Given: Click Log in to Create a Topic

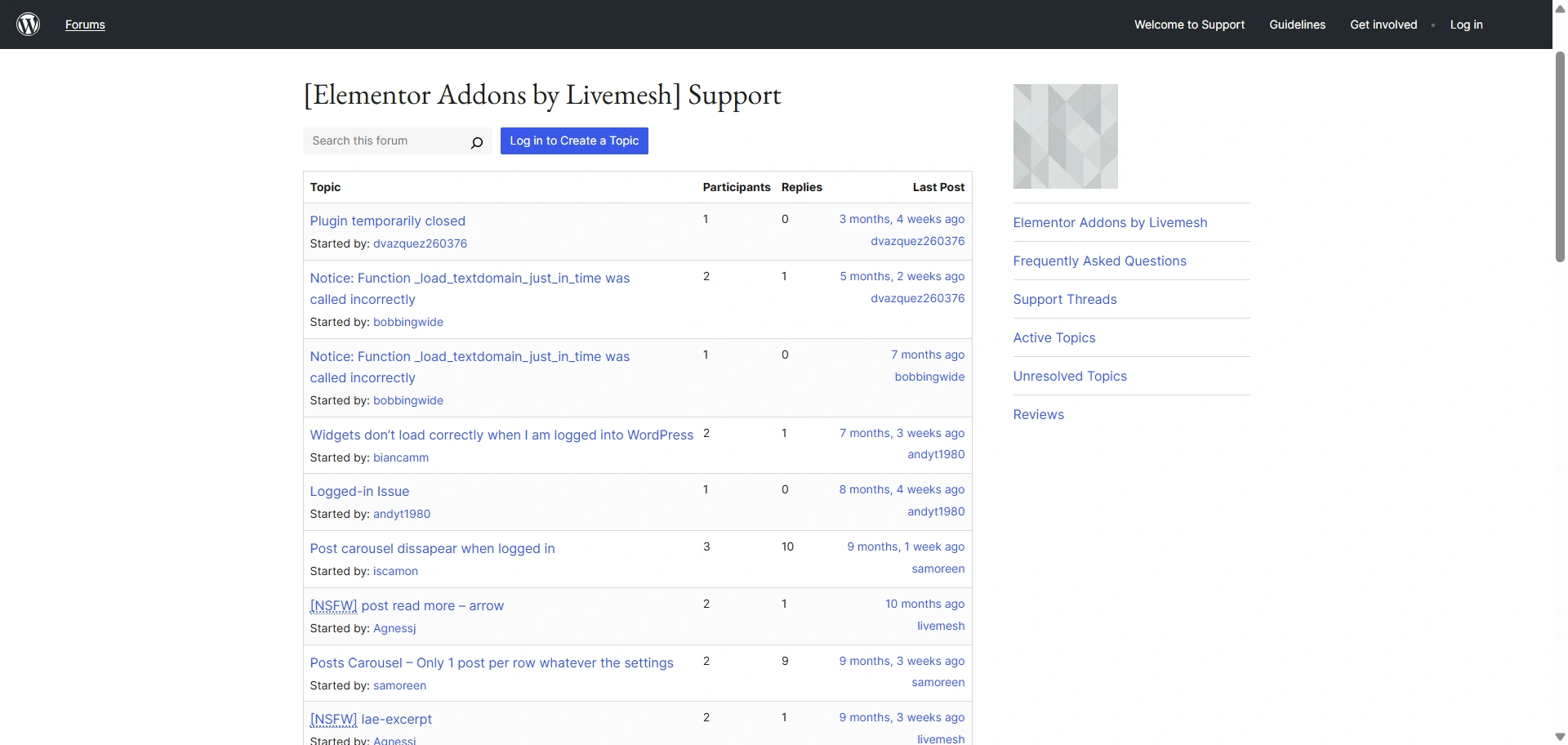Looking at the screenshot, I should [574, 141].
